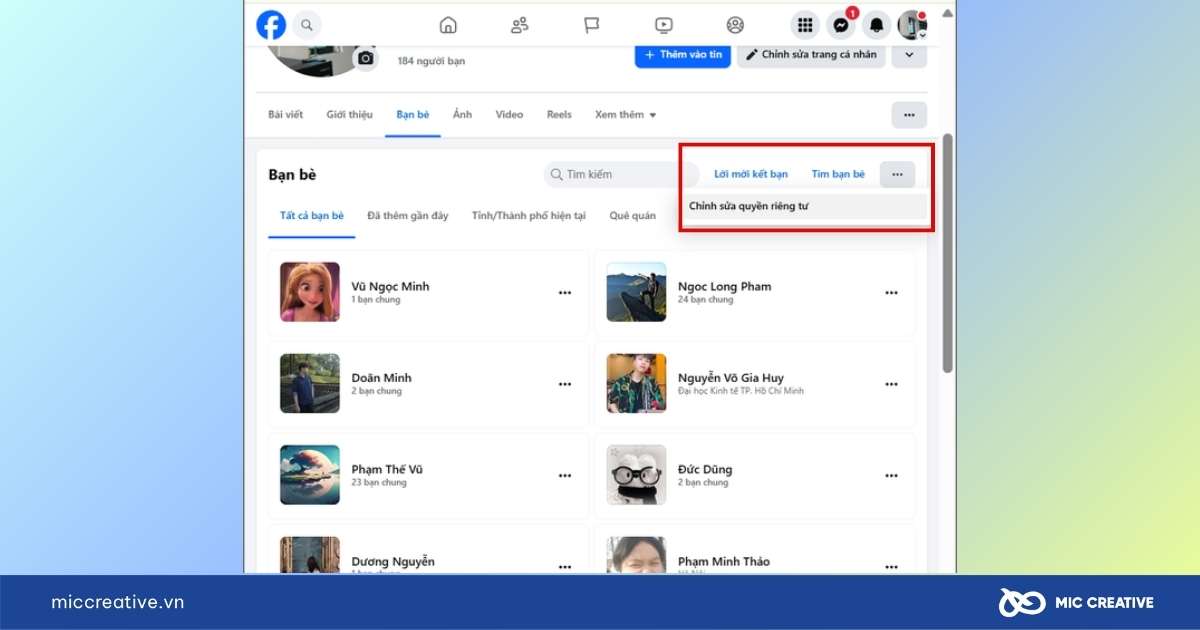1200x630 pixels.
Task: Open options for Vũ Ngọc Minh
Action: point(565,293)
